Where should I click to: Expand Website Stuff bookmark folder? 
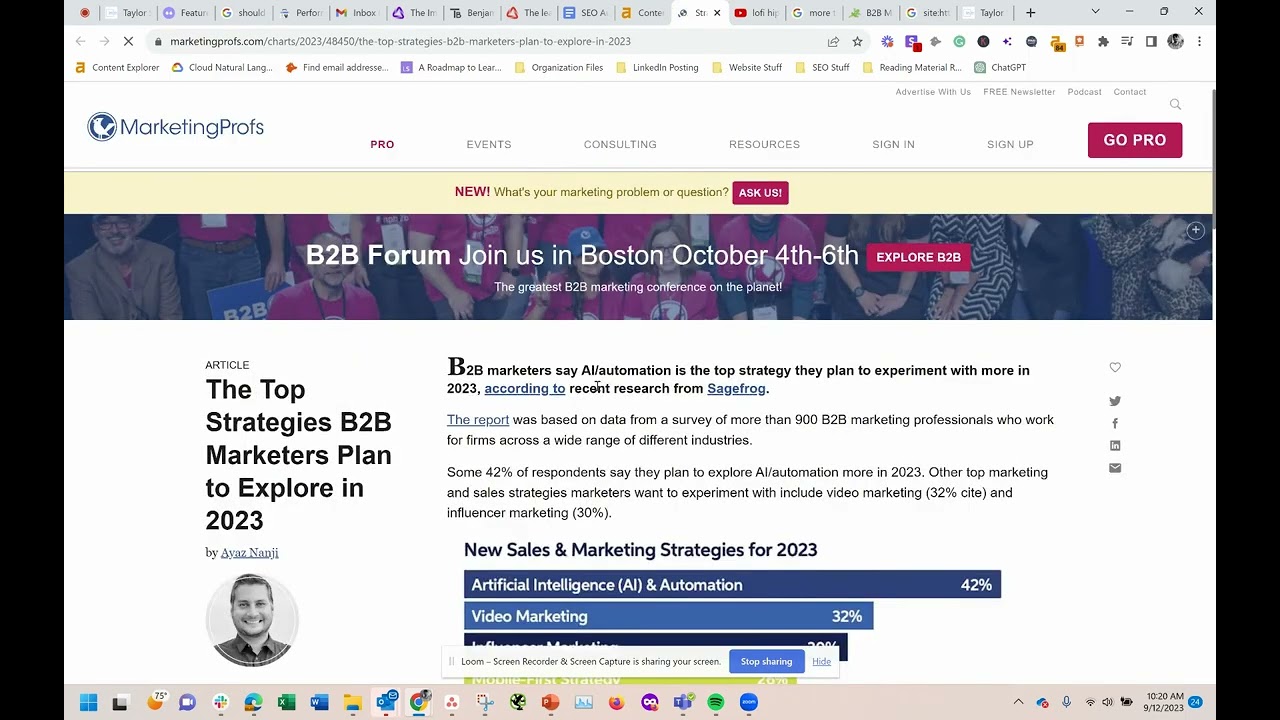[747, 68]
